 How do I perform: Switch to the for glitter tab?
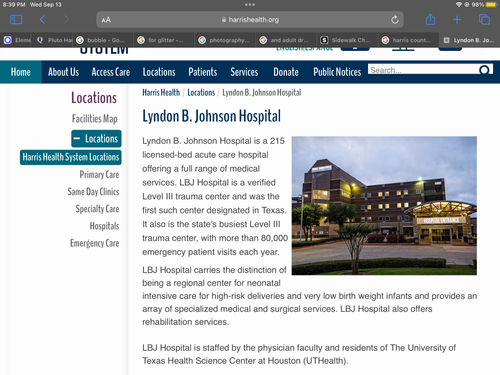tap(164, 40)
